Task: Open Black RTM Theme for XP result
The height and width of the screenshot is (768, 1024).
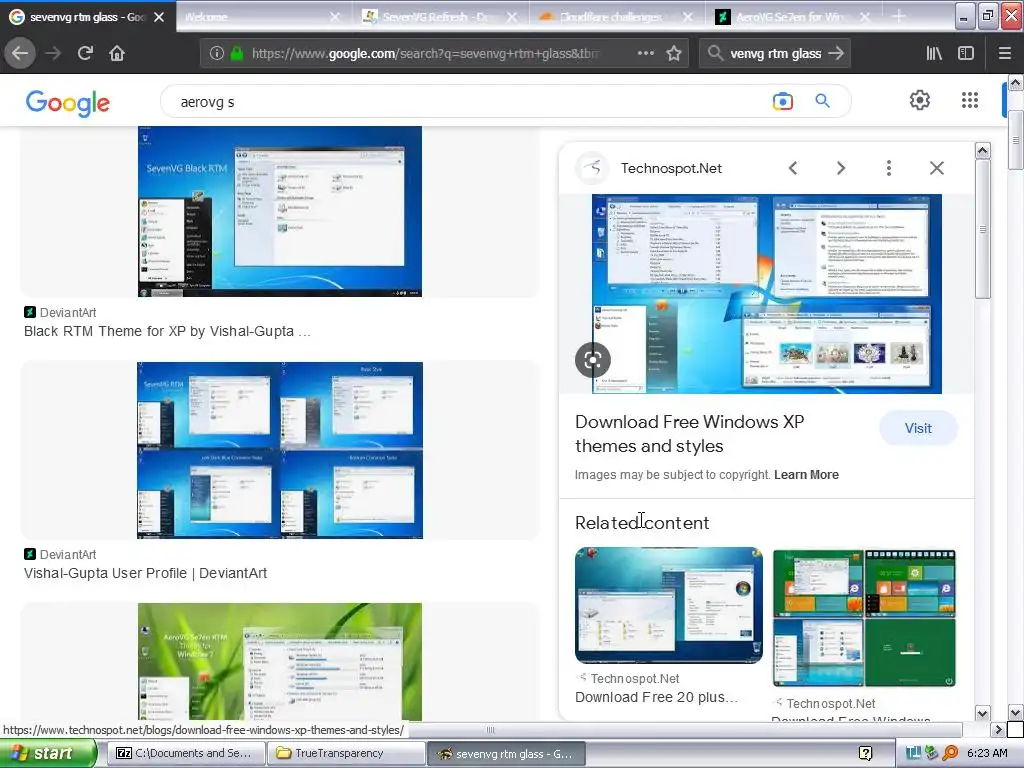Action: click(x=167, y=331)
